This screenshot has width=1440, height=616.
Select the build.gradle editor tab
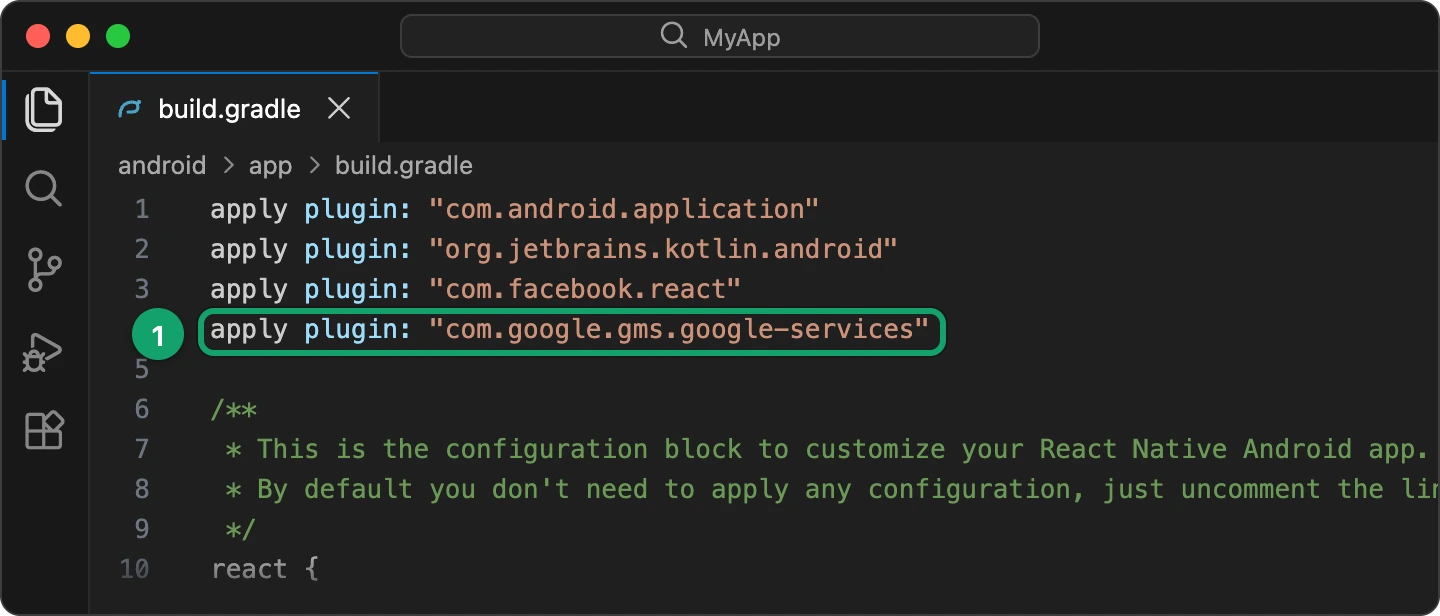pos(234,108)
